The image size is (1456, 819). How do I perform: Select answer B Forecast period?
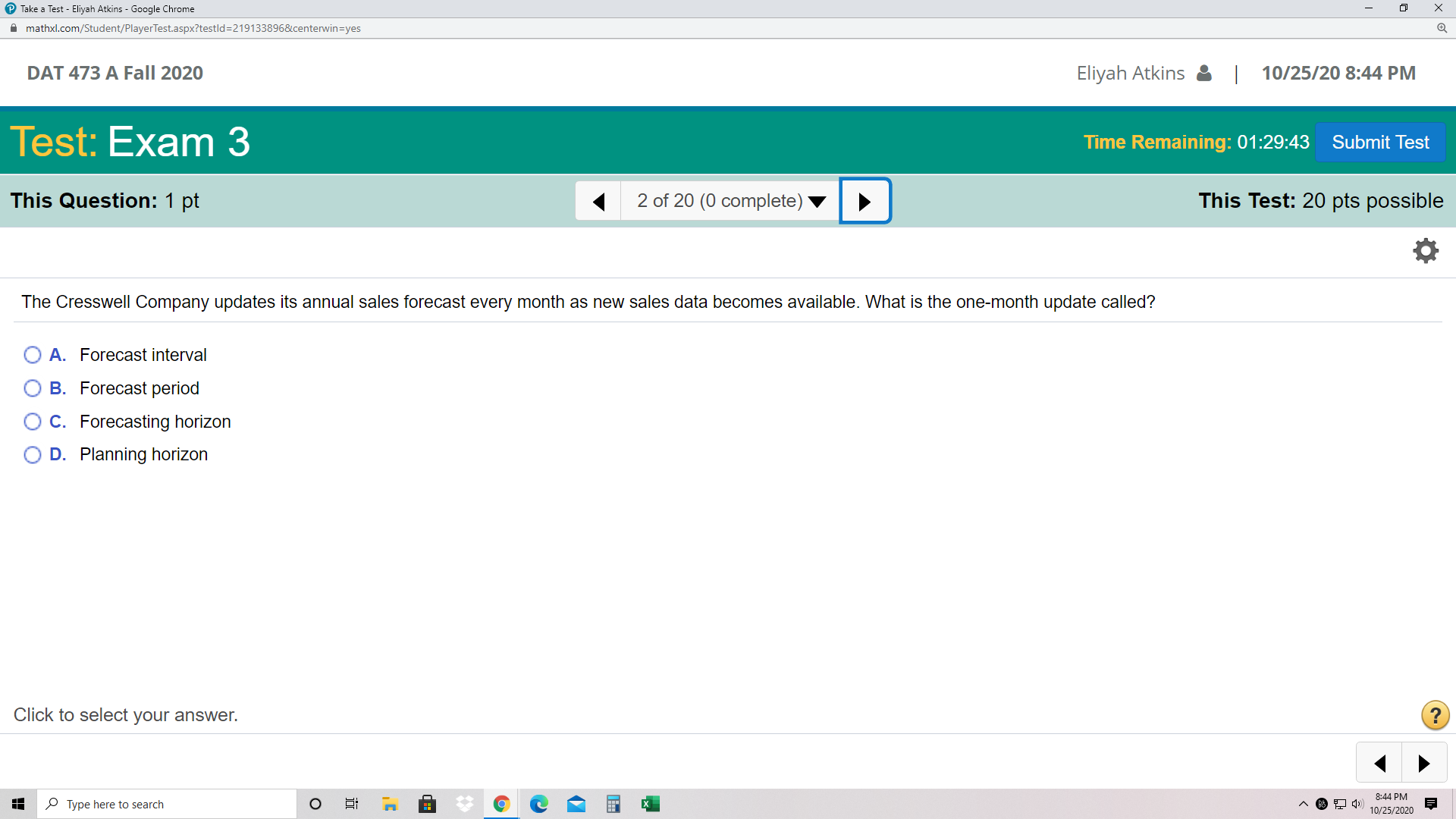33,388
